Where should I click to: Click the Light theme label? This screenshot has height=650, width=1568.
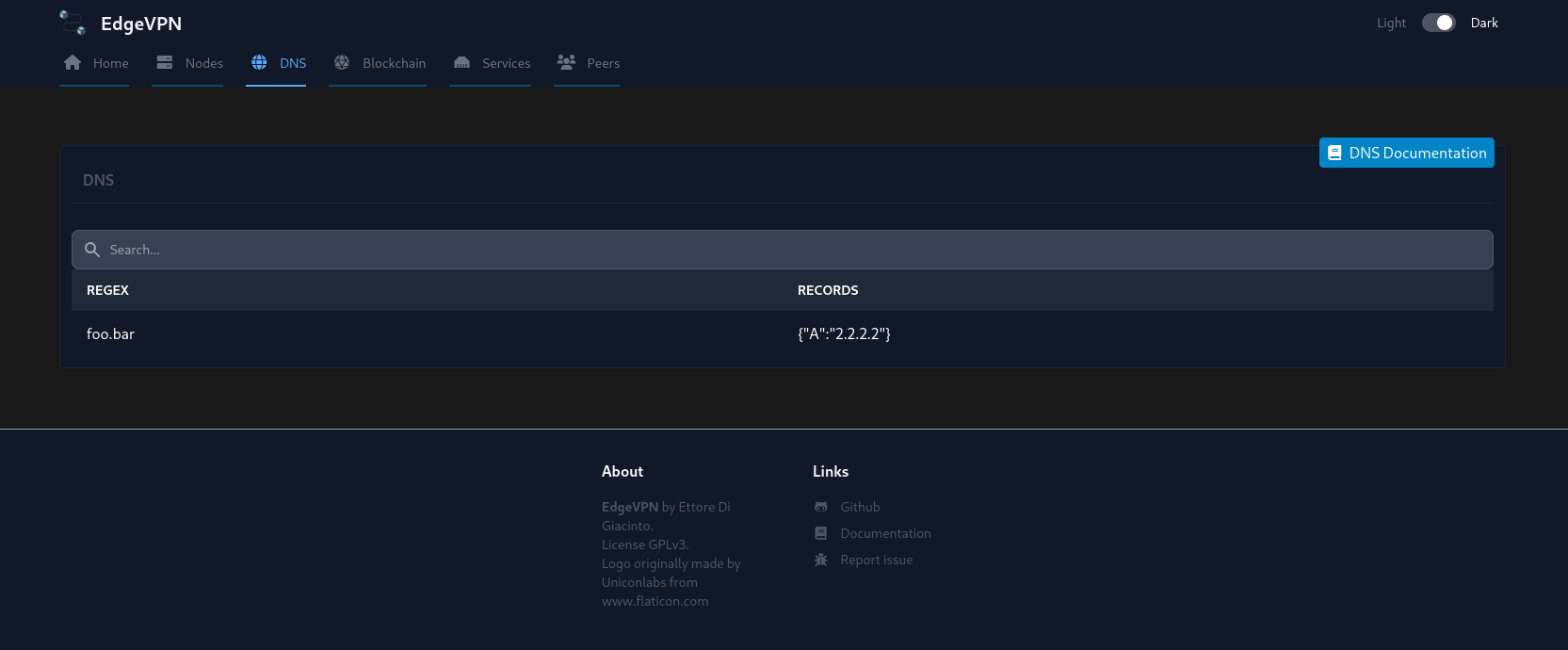point(1391,23)
